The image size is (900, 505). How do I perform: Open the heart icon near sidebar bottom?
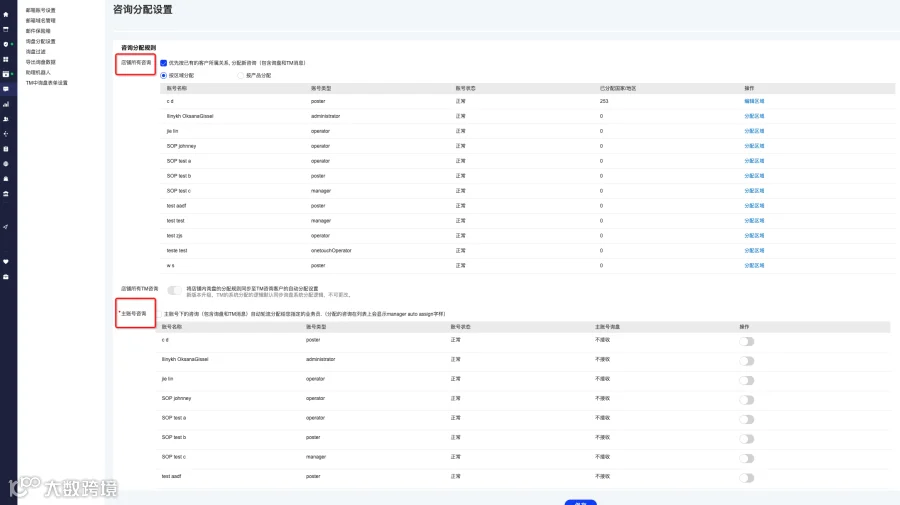(6, 262)
